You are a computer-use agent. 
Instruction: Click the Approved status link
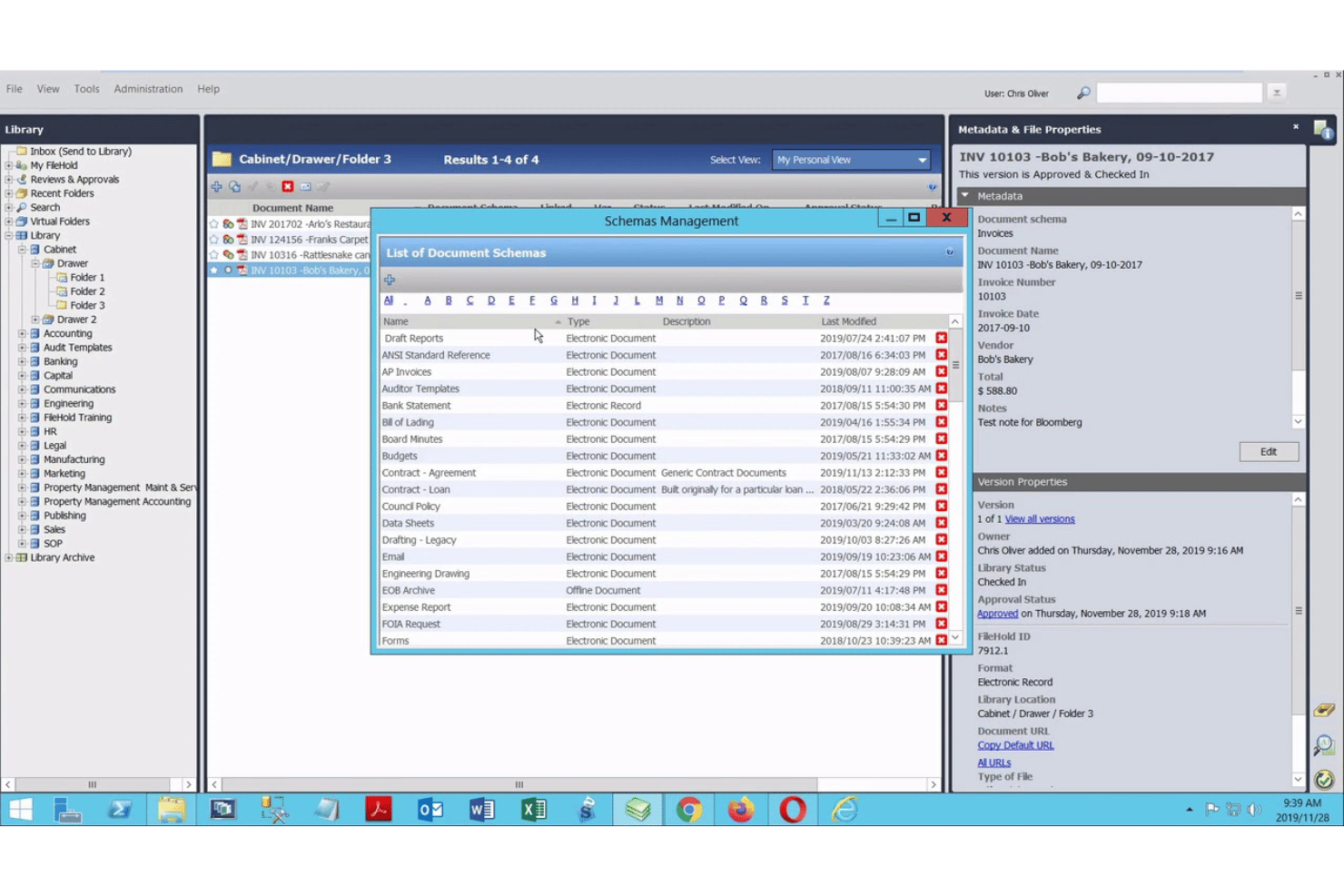997,614
